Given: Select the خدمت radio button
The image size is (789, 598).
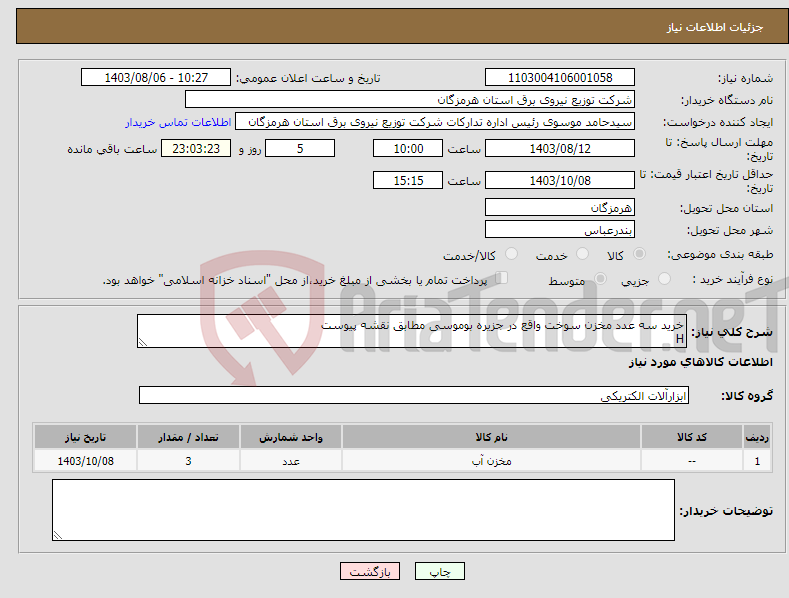Looking at the screenshot, I should tap(582, 254).
